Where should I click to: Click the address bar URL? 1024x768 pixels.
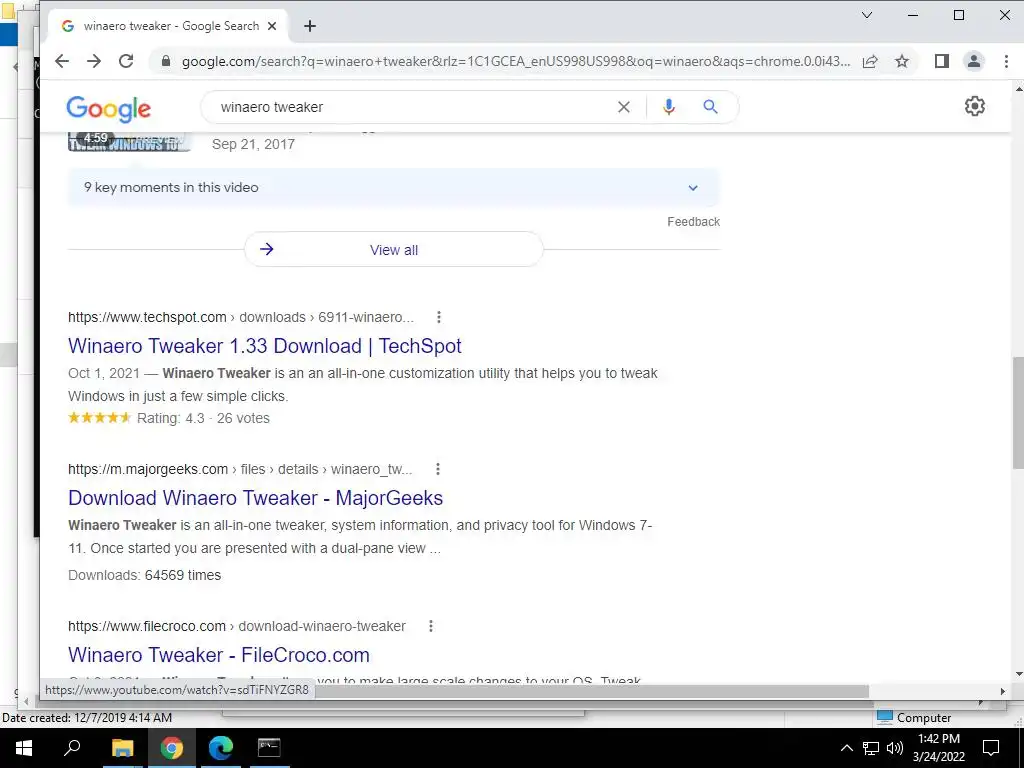(x=516, y=61)
